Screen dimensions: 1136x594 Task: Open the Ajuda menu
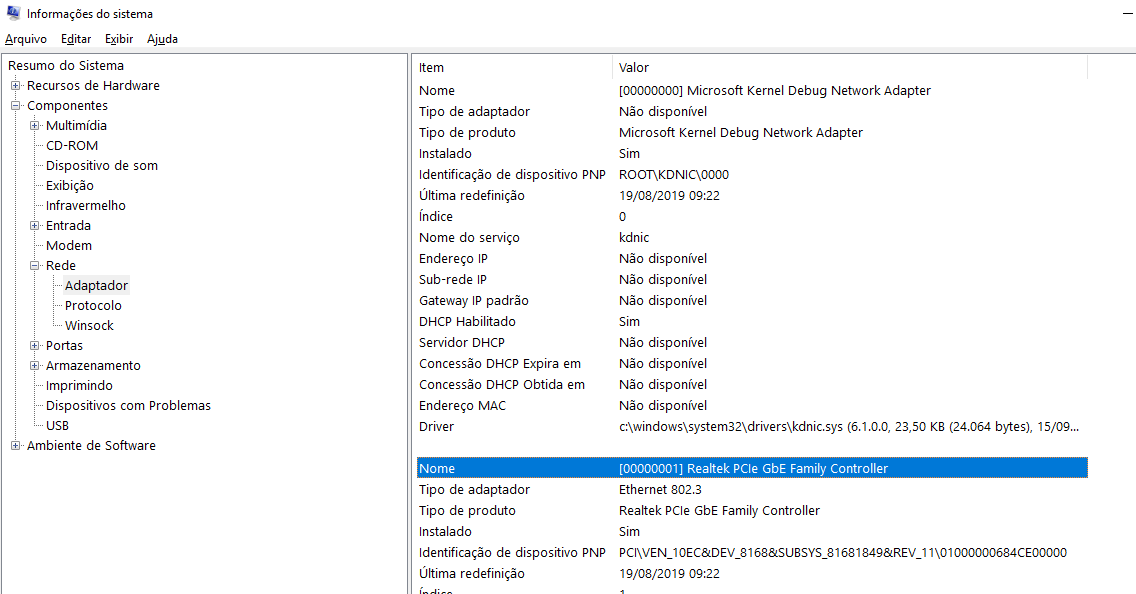pos(162,39)
